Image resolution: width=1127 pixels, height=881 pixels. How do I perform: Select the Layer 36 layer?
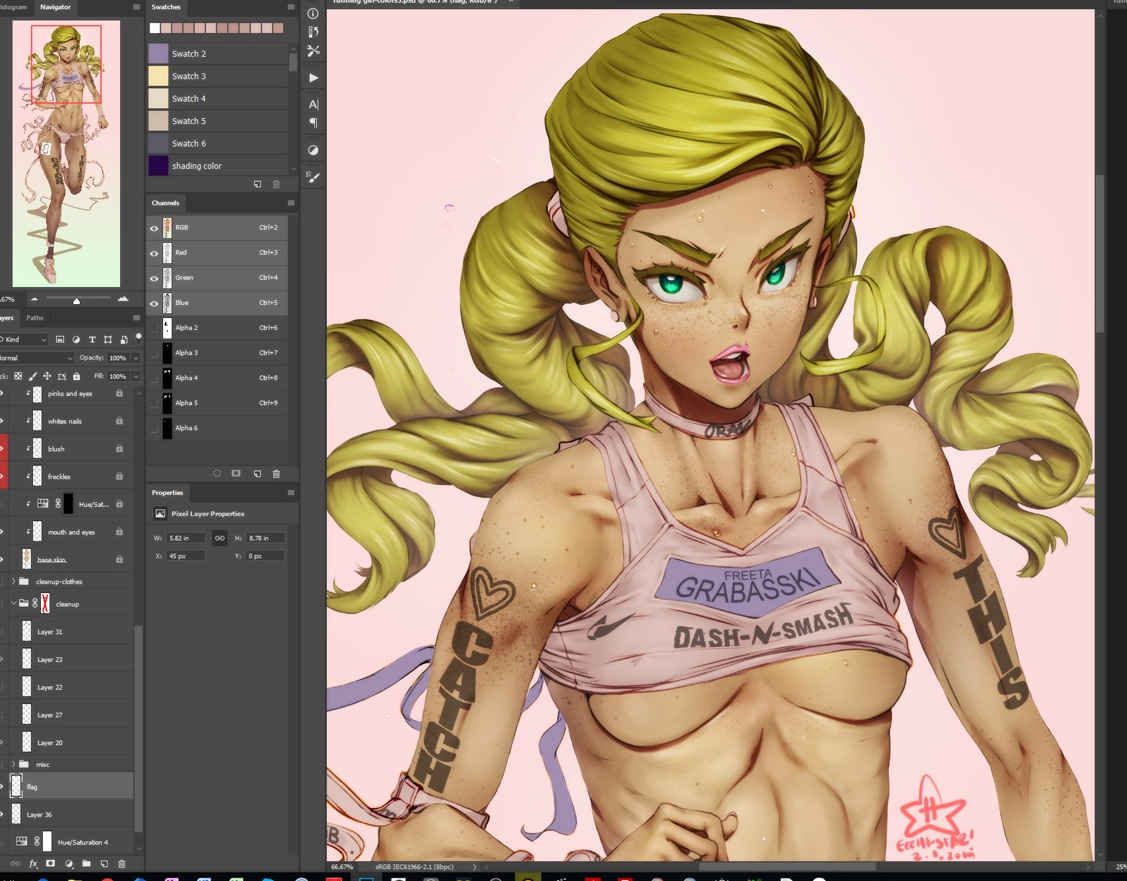coord(70,814)
